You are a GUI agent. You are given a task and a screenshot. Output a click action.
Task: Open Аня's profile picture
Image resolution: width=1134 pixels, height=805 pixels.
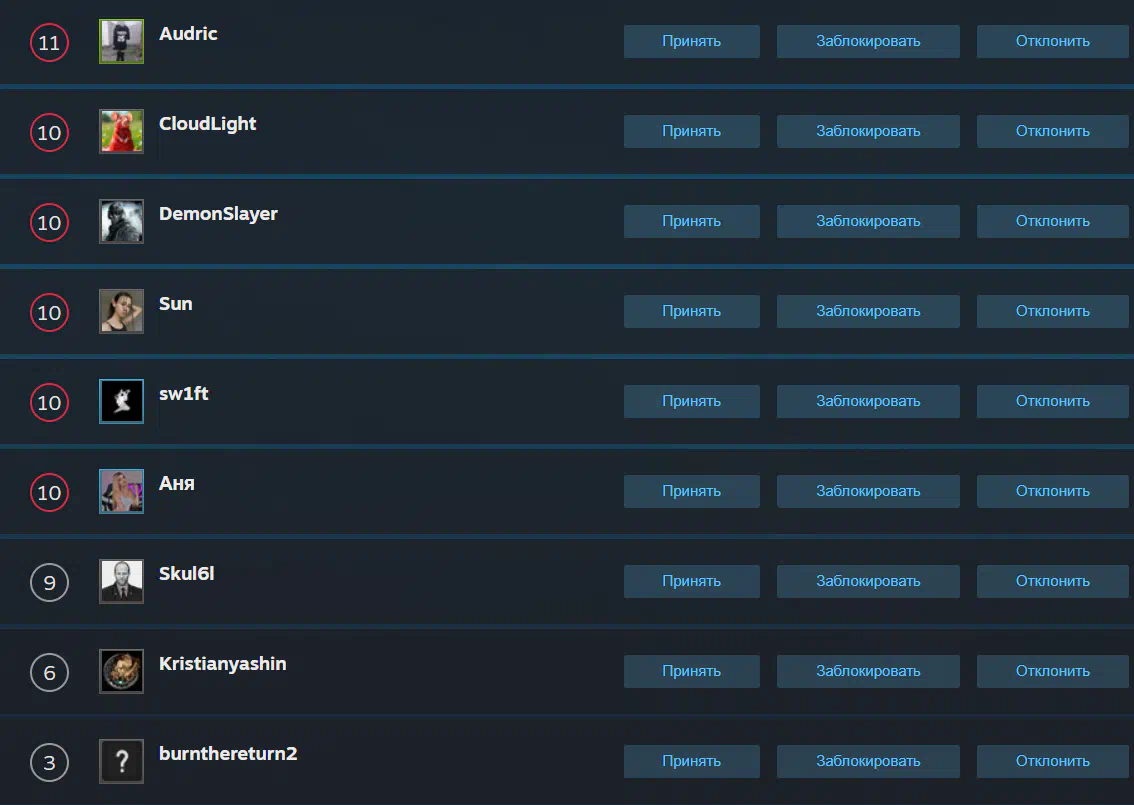point(122,491)
